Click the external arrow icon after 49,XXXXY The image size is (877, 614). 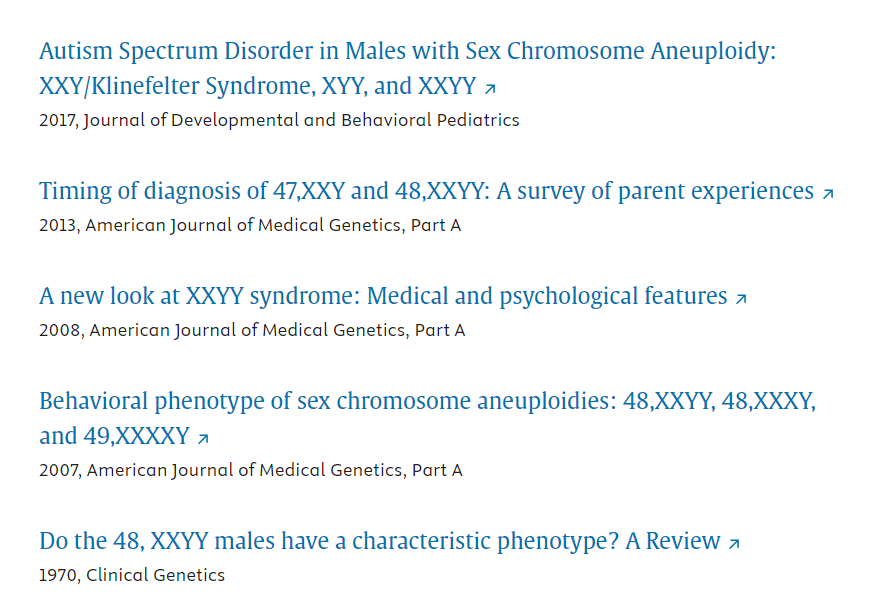pos(203,438)
